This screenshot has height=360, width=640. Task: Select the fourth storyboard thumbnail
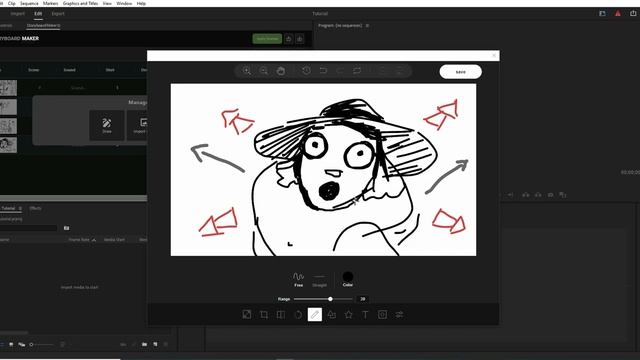(8, 145)
